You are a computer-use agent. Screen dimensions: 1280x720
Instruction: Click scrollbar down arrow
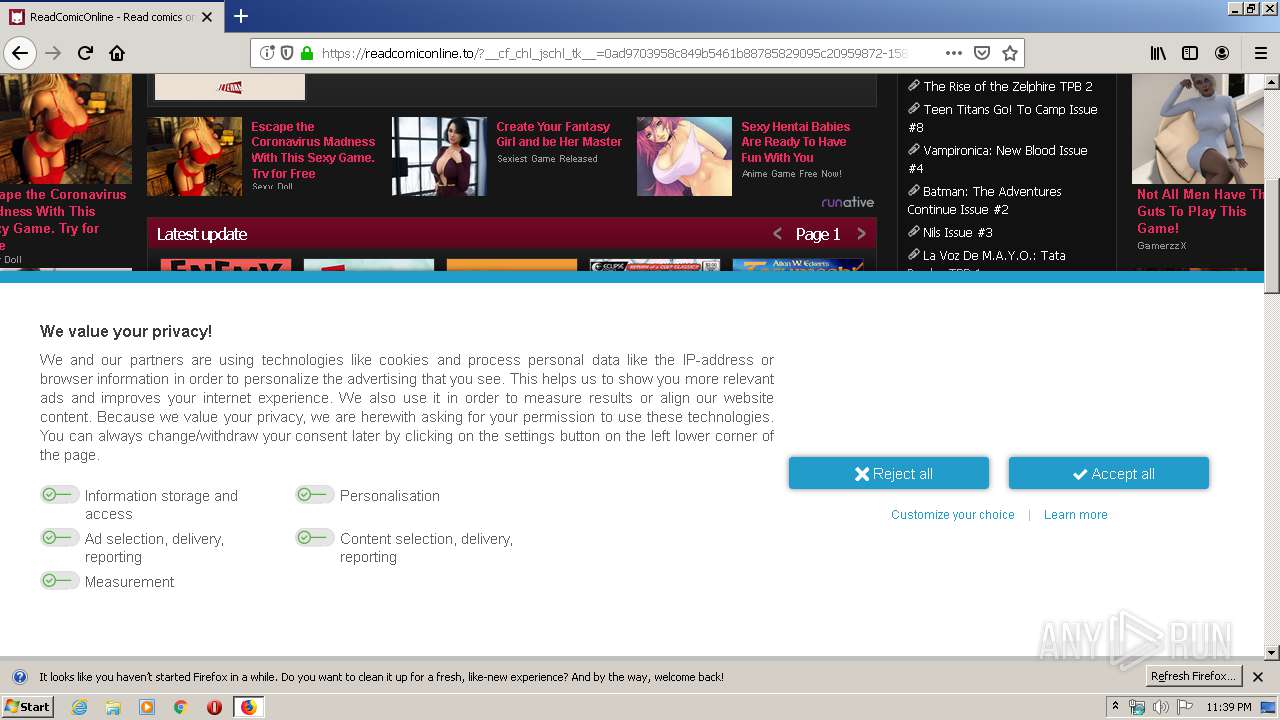coord(1271,653)
